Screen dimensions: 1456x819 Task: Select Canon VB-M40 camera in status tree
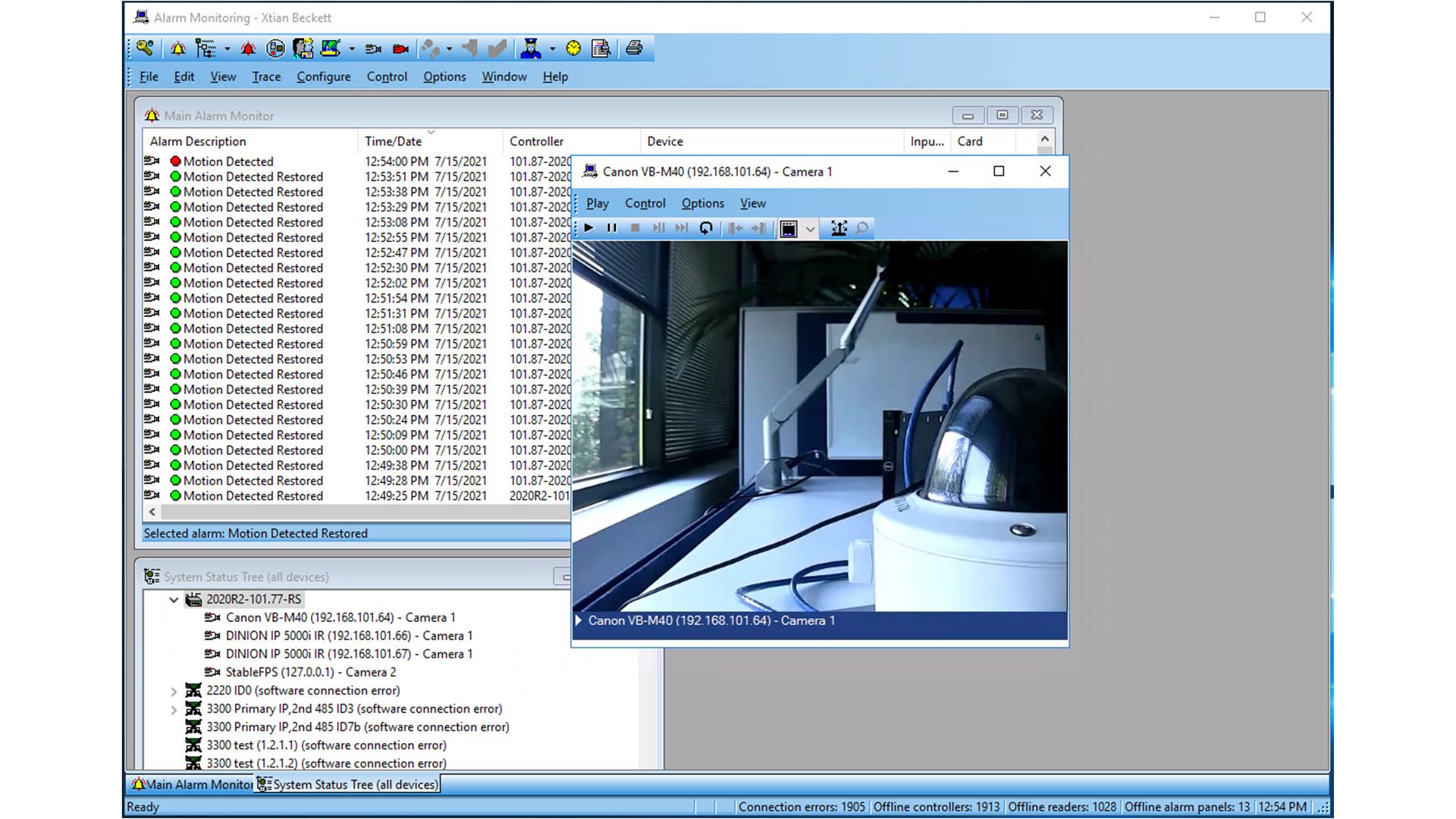point(340,617)
